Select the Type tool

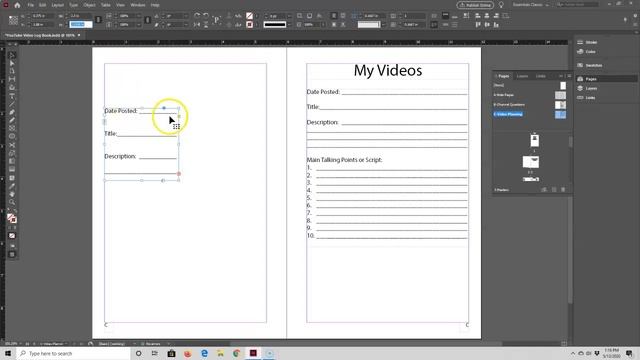(x=12, y=96)
